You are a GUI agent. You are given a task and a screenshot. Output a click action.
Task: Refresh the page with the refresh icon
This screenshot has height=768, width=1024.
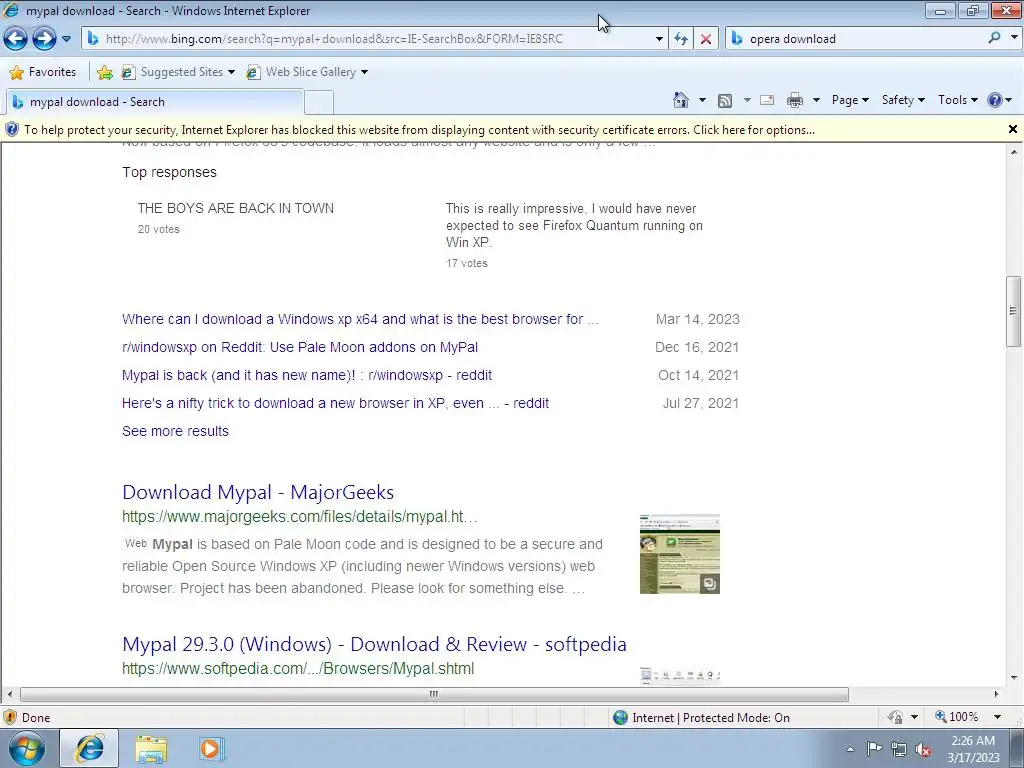coord(680,39)
